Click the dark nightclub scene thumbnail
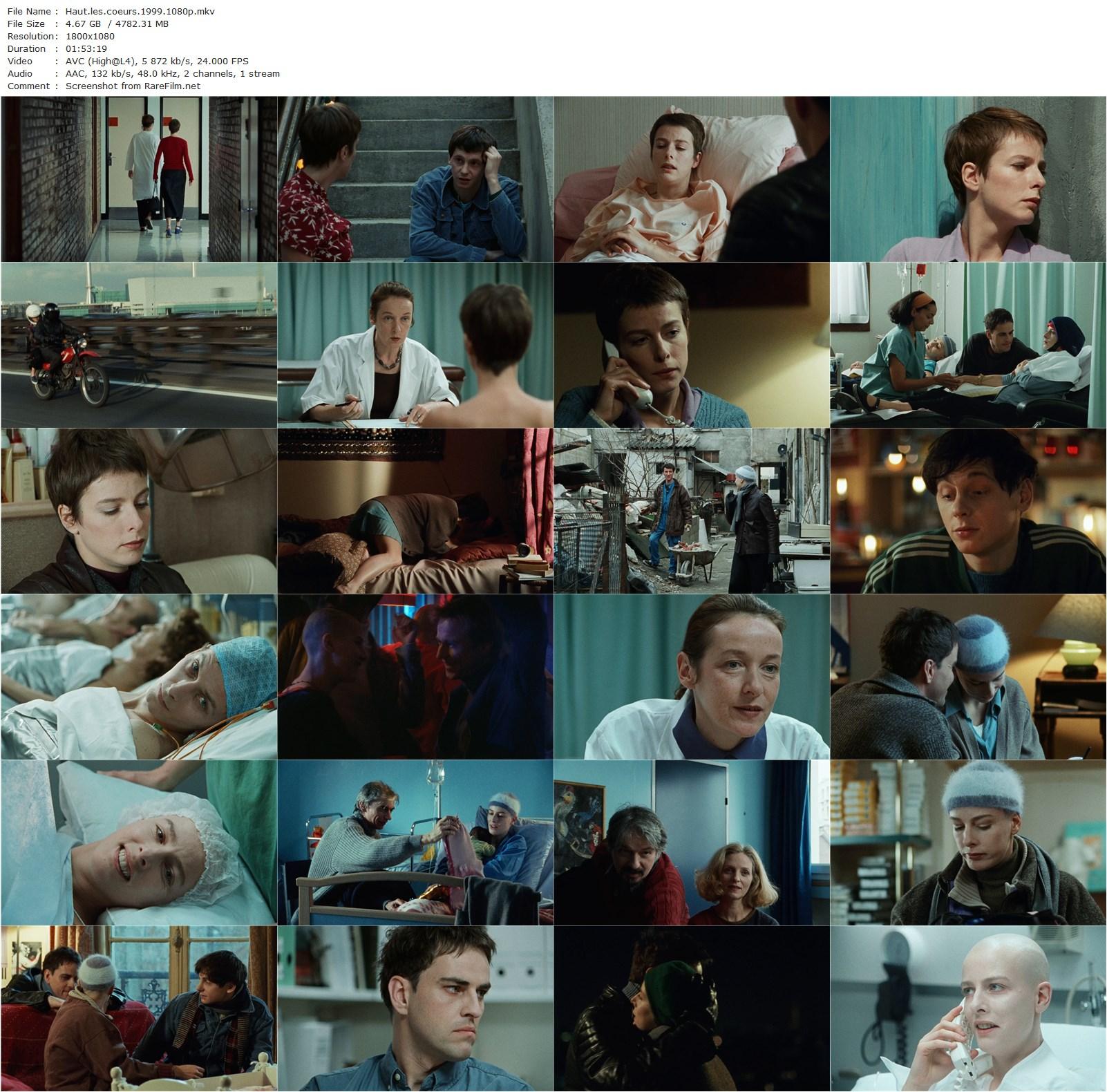 (x=415, y=677)
